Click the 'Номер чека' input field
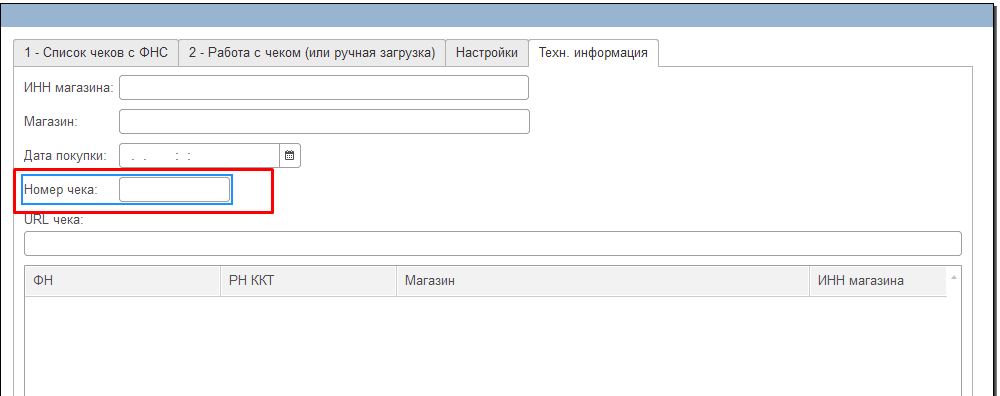Viewport: 1000px width, 396px height. click(174, 189)
